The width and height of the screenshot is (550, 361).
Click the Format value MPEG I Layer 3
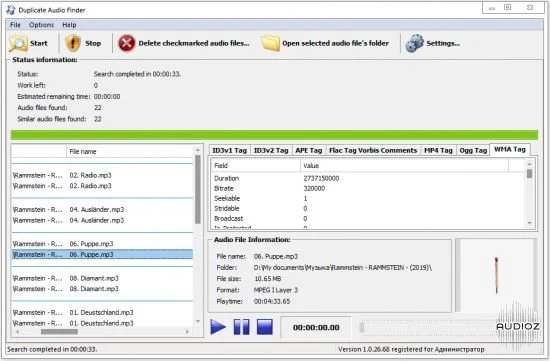pos(276,290)
